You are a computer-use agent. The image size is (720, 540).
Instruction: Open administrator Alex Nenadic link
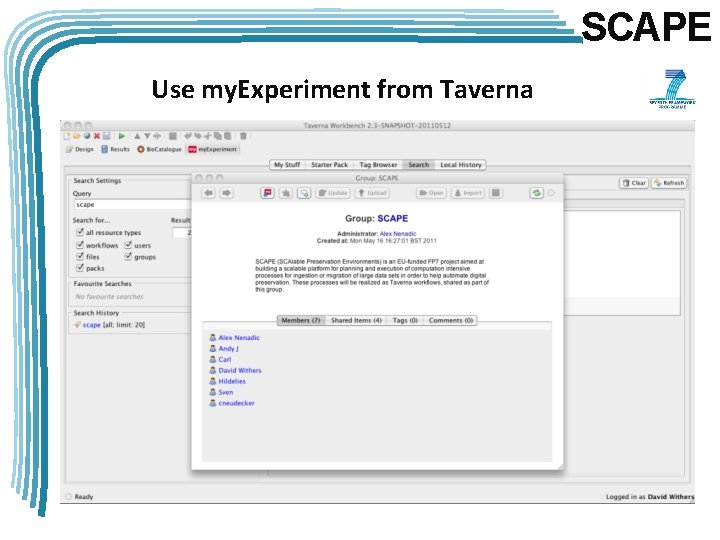click(x=398, y=234)
